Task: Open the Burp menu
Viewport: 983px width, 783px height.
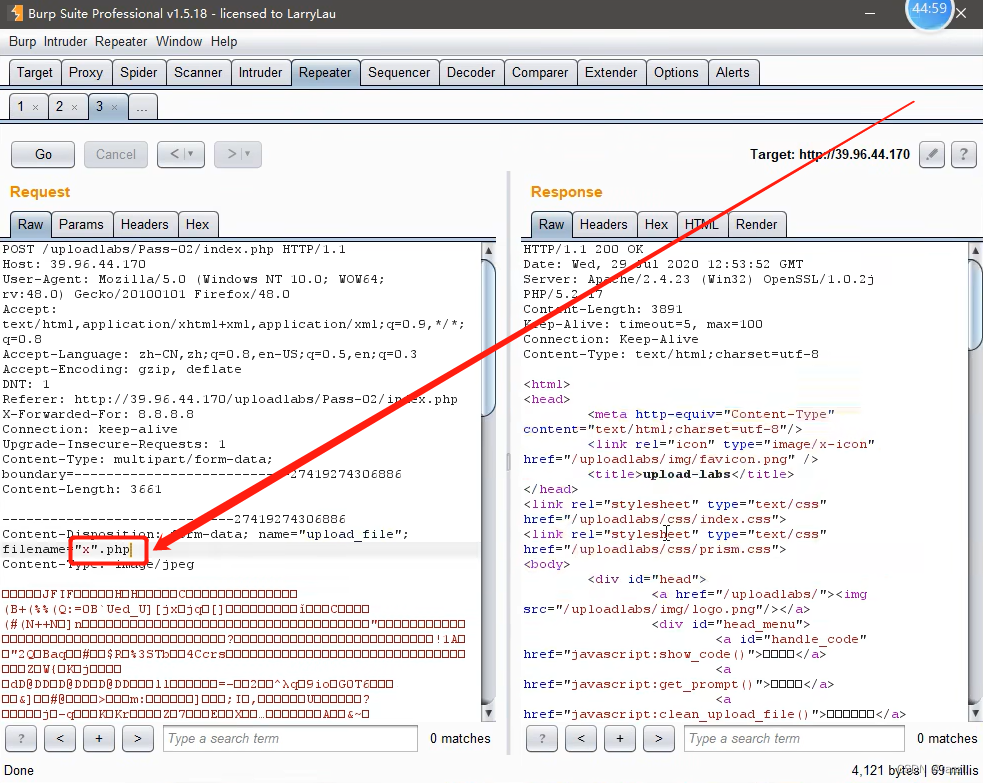Action: 23,41
